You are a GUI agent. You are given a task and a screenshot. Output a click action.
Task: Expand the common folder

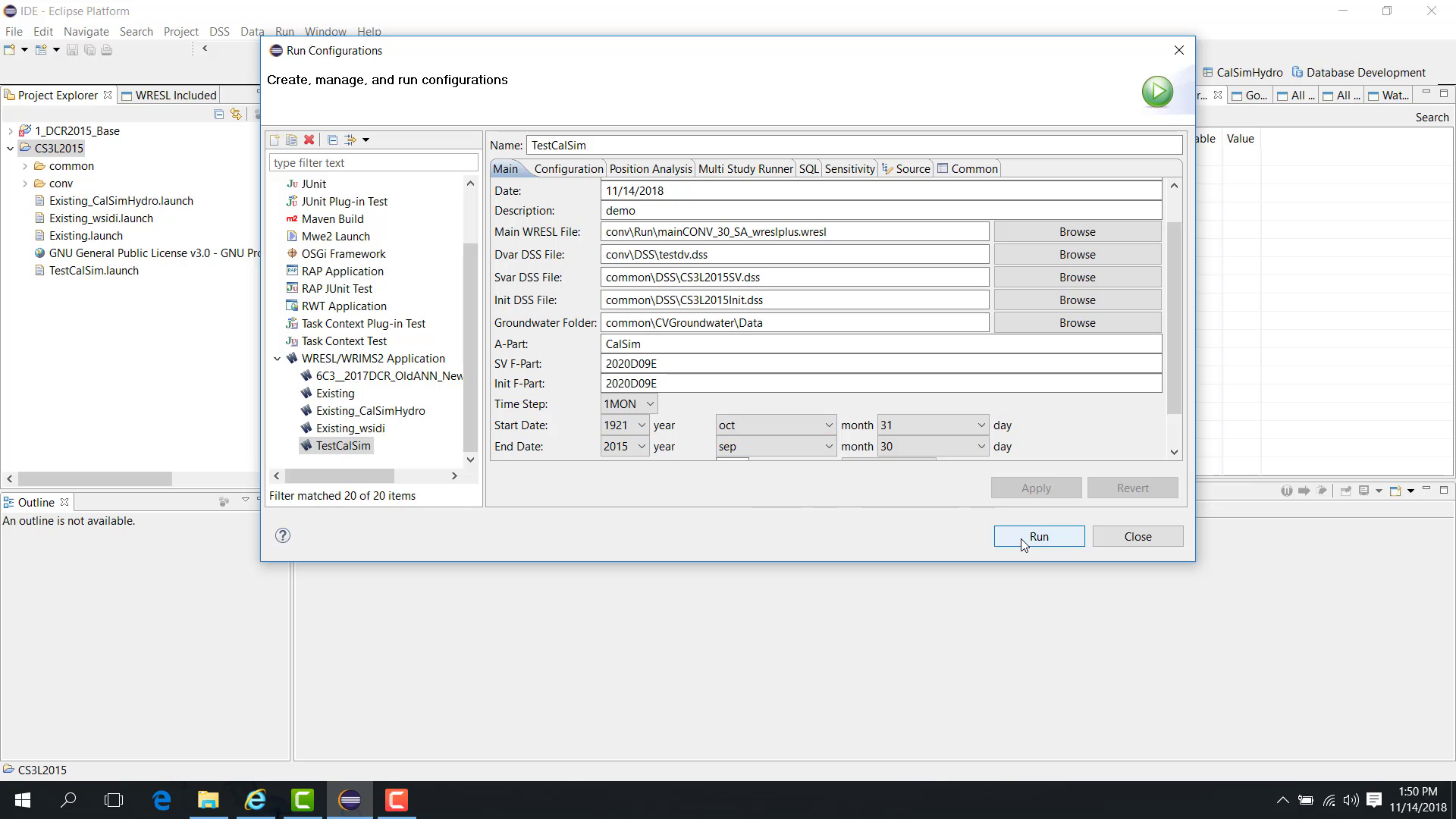25,166
